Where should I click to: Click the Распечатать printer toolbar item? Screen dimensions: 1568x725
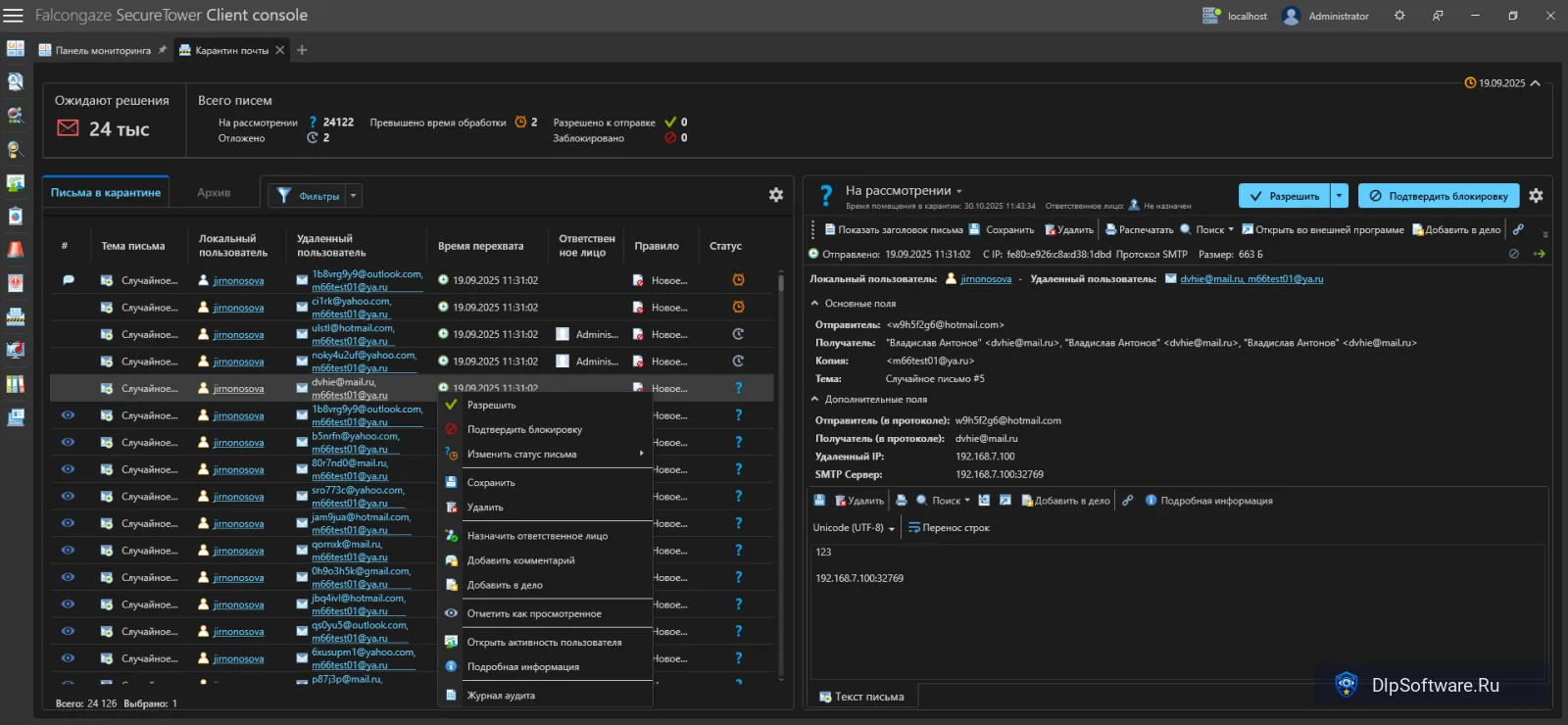(x=1139, y=229)
